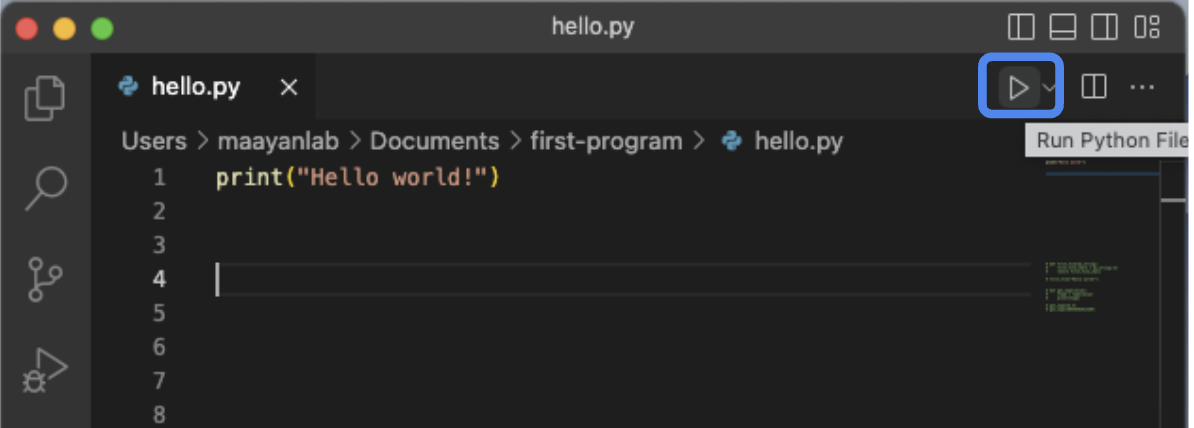Click the Users breadcrumb link
This screenshot has width=1194, height=428.
tap(154, 141)
